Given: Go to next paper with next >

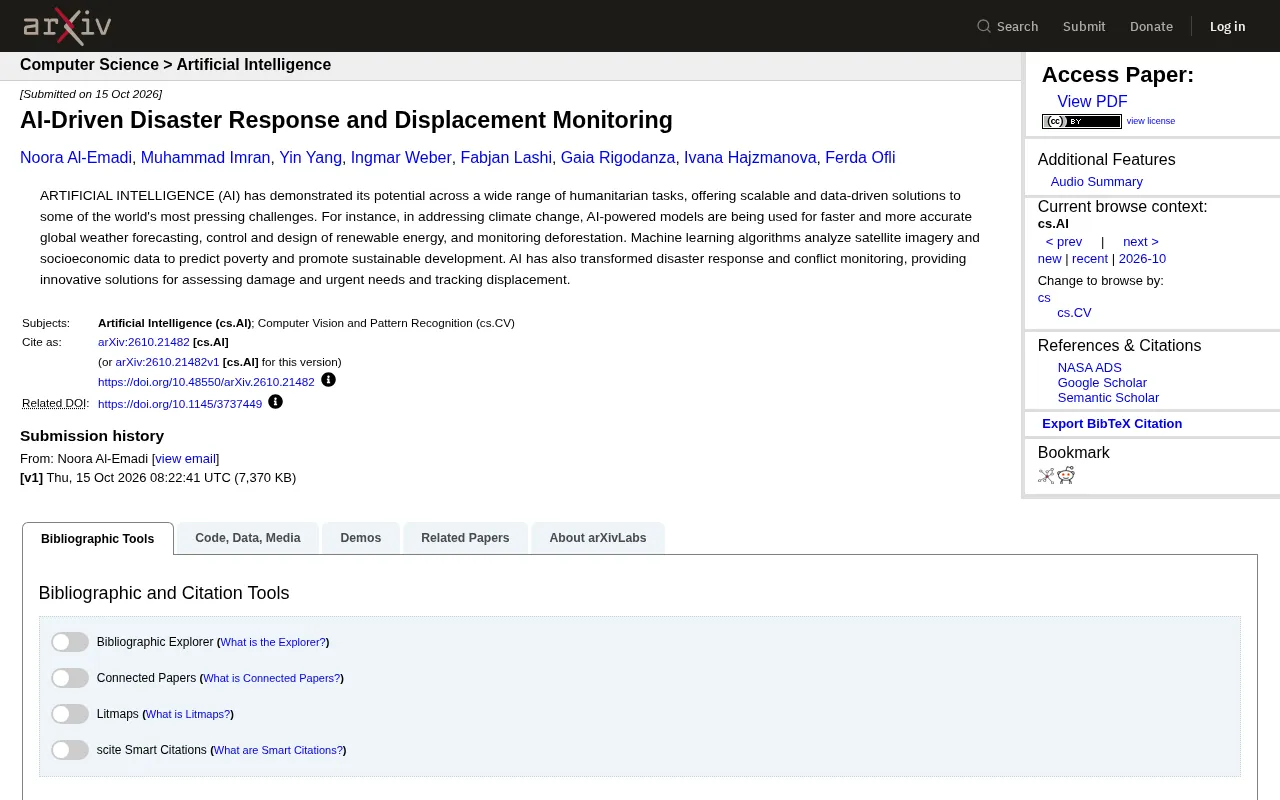Looking at the screenshot, I should coord(1141,242).
